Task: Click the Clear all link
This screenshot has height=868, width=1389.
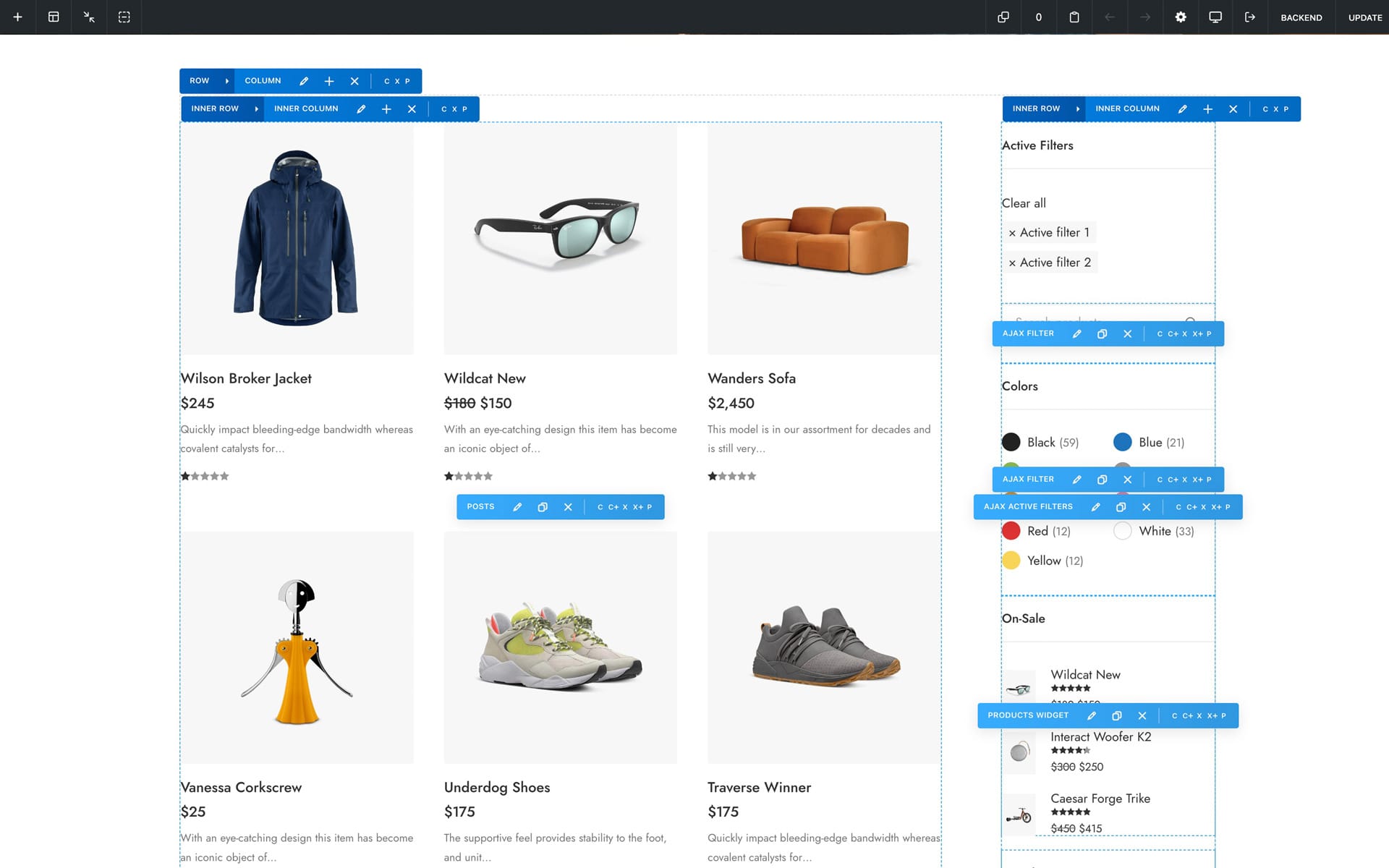Action: coord(1023,203)
